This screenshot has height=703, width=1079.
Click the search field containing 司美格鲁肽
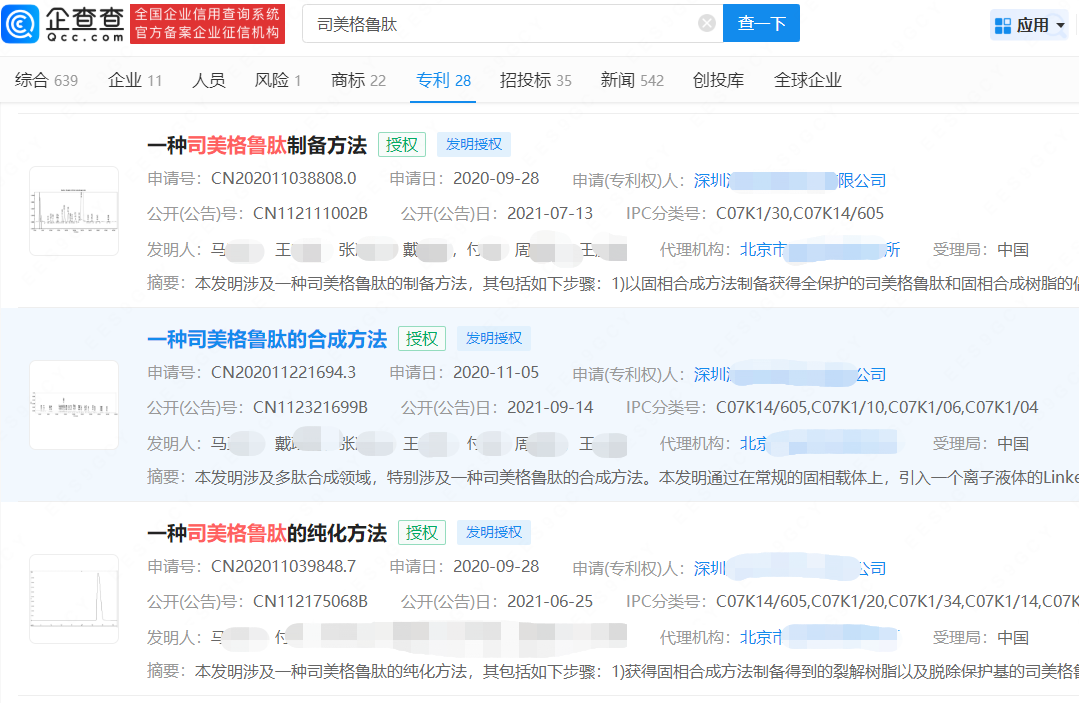point(500,24)
